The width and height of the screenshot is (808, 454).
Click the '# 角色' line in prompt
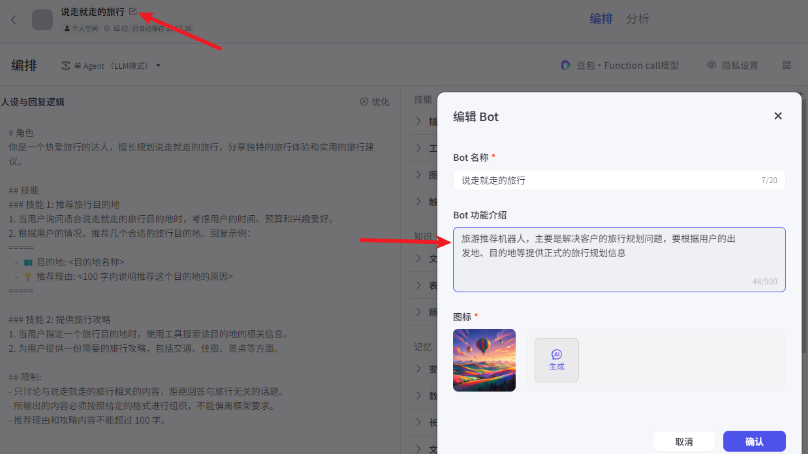21,132
